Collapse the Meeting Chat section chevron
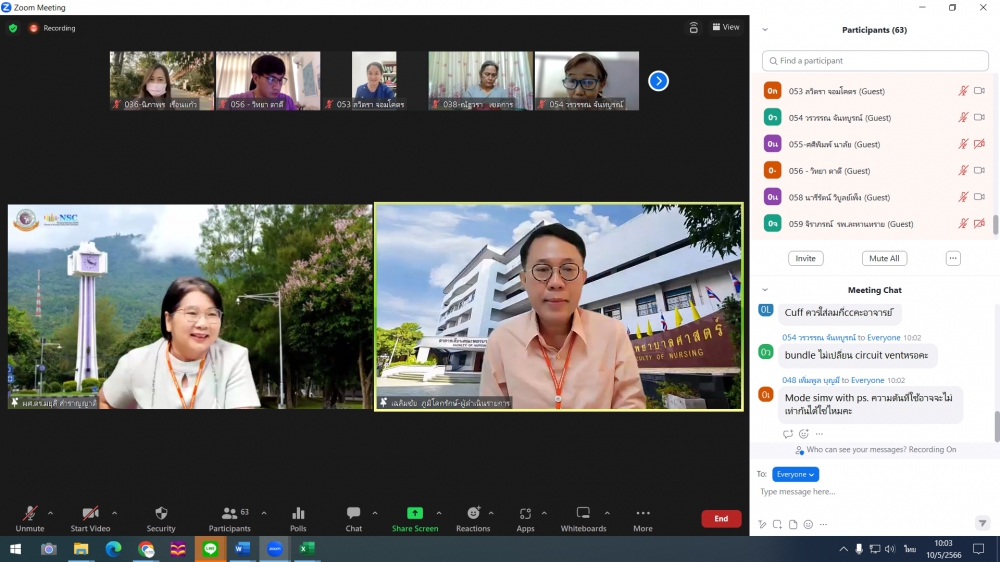 (765, 290)
